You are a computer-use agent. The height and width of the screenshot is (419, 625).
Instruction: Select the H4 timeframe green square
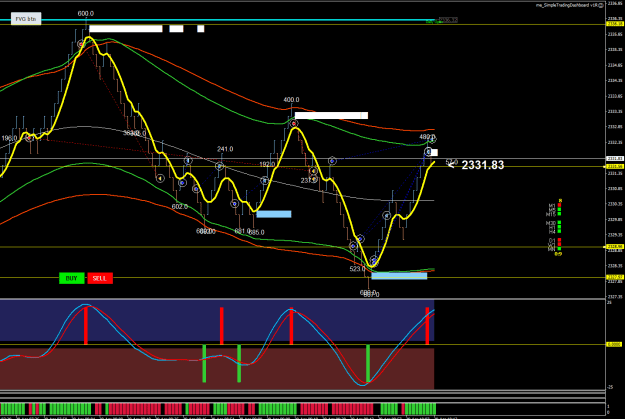559,231
